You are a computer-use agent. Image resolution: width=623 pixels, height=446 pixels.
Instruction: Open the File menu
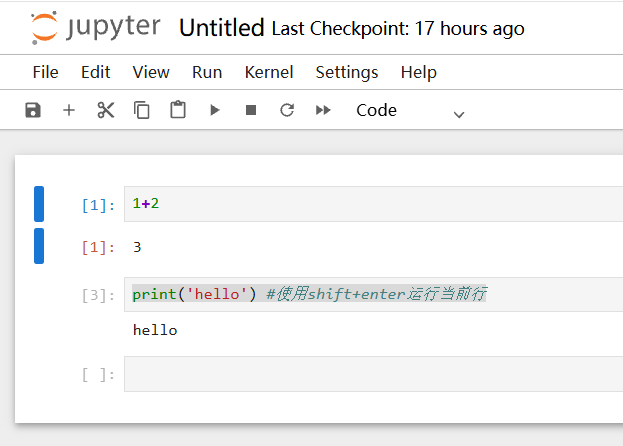pos(46,72)
